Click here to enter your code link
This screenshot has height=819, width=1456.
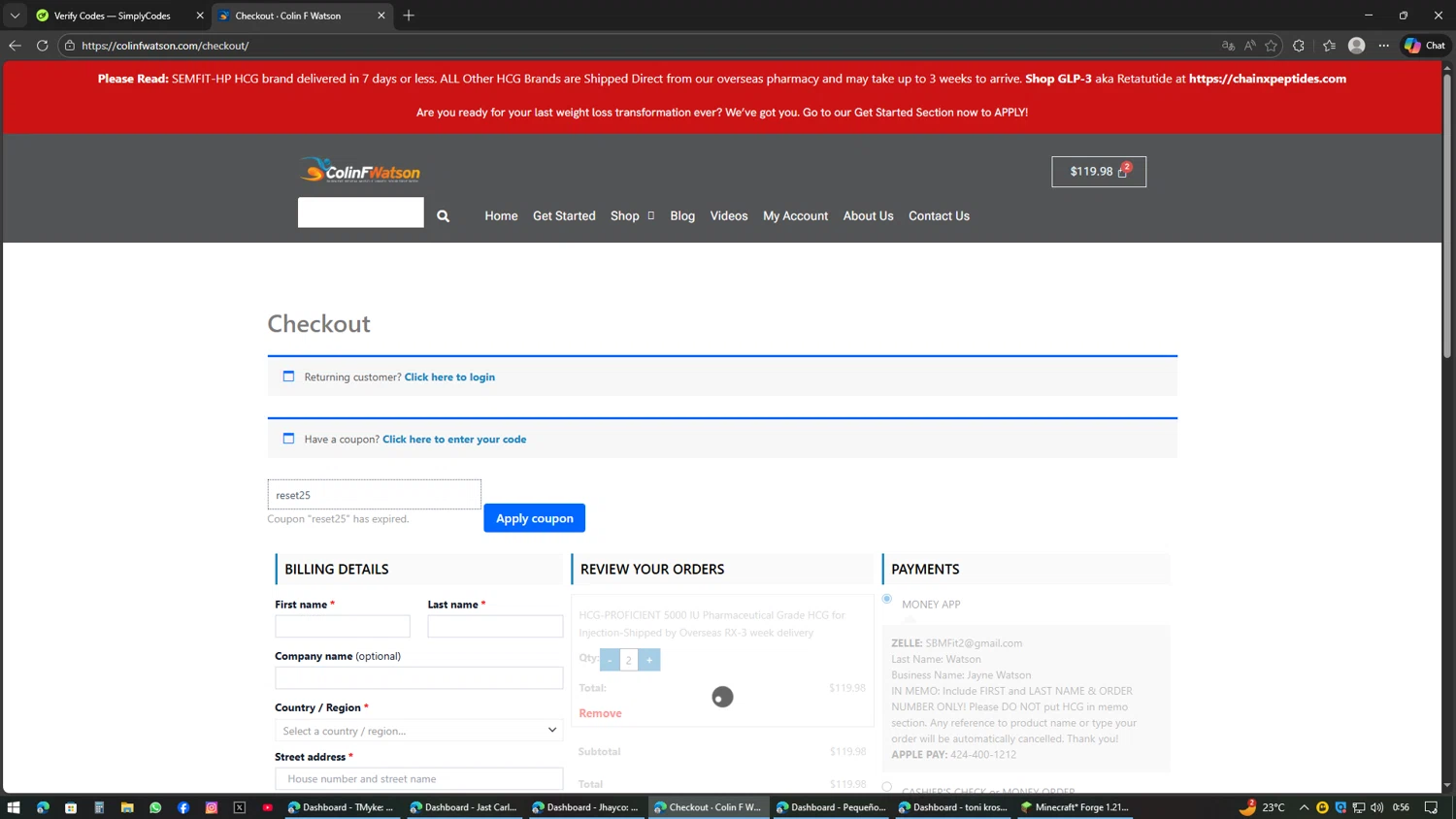click(454, 440)
